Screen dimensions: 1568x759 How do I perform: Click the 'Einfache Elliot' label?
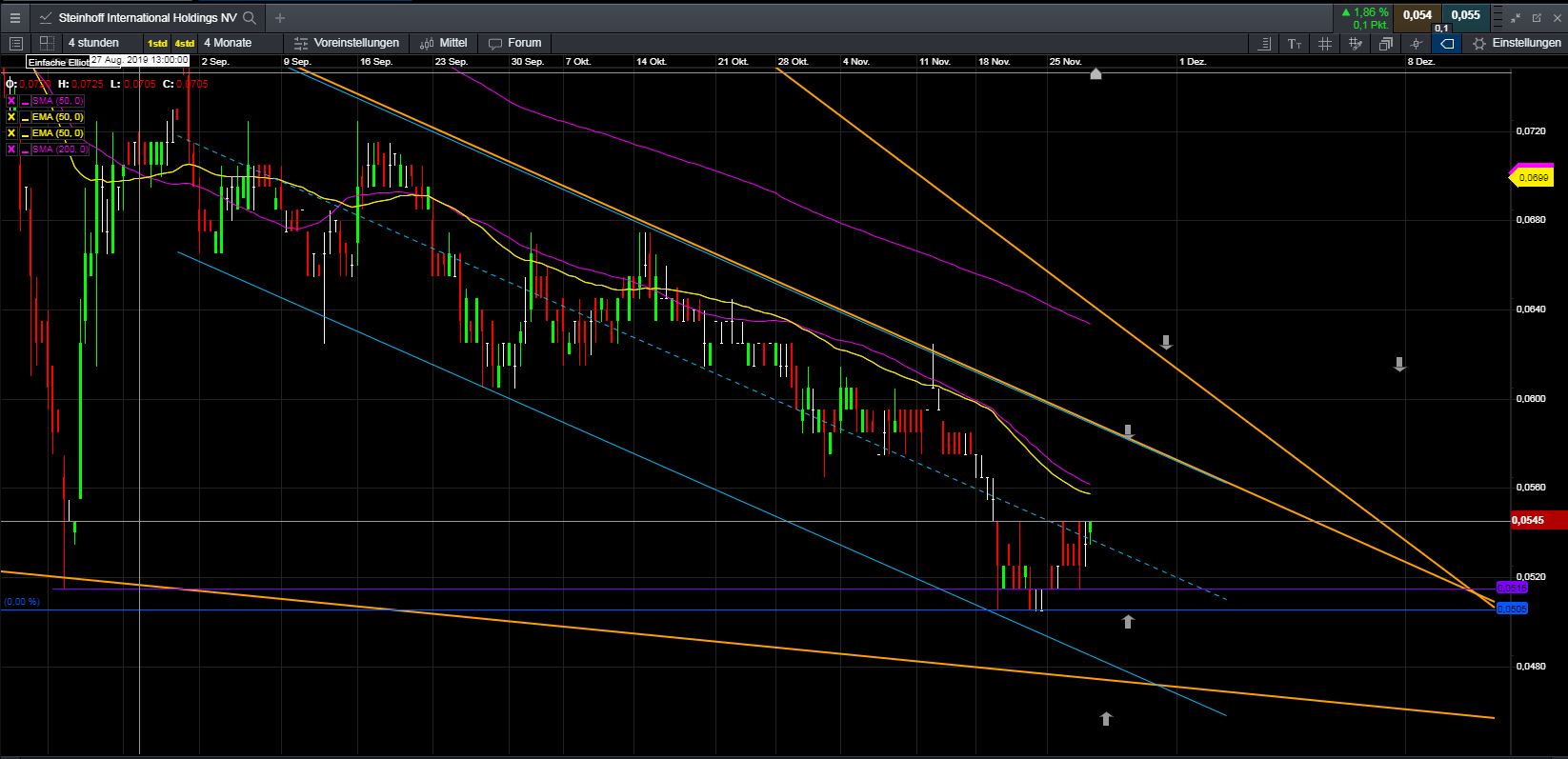(57, 62)
